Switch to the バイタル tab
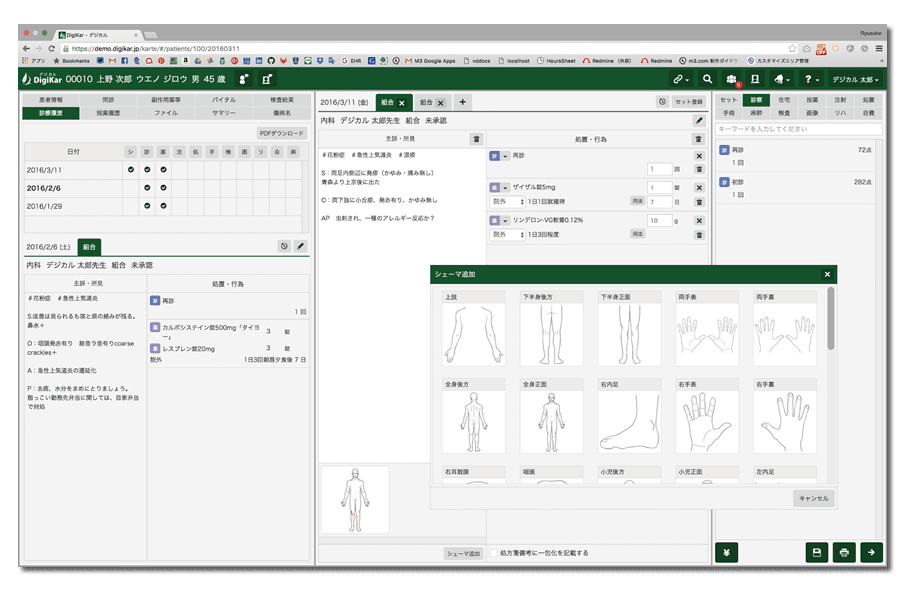 point(224,100)
